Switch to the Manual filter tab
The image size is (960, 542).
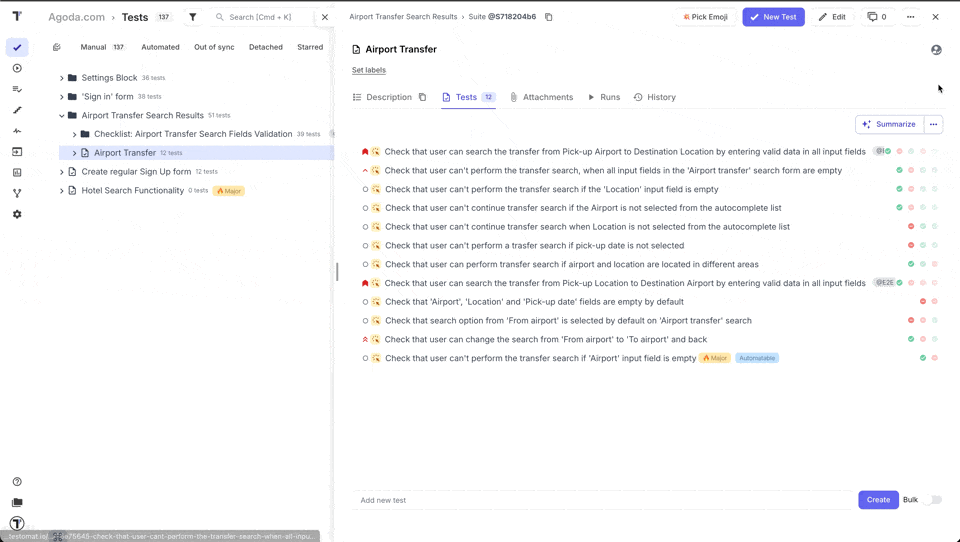[102, 47]
